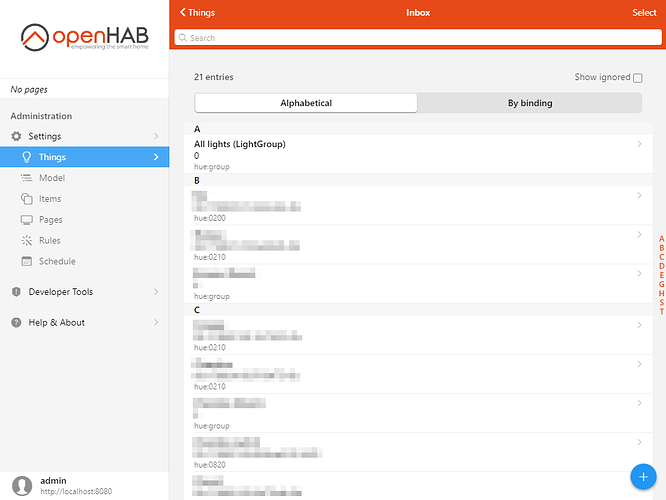This screenshot has height=500, width=666.
Task: Click the Help & About question icon
Action: tap(16, 323)
